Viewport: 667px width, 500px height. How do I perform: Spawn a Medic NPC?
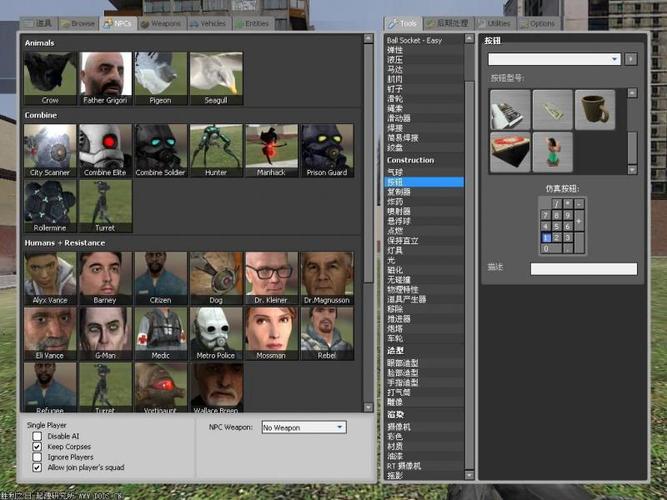pyautogui.click(x=161, y=334)
